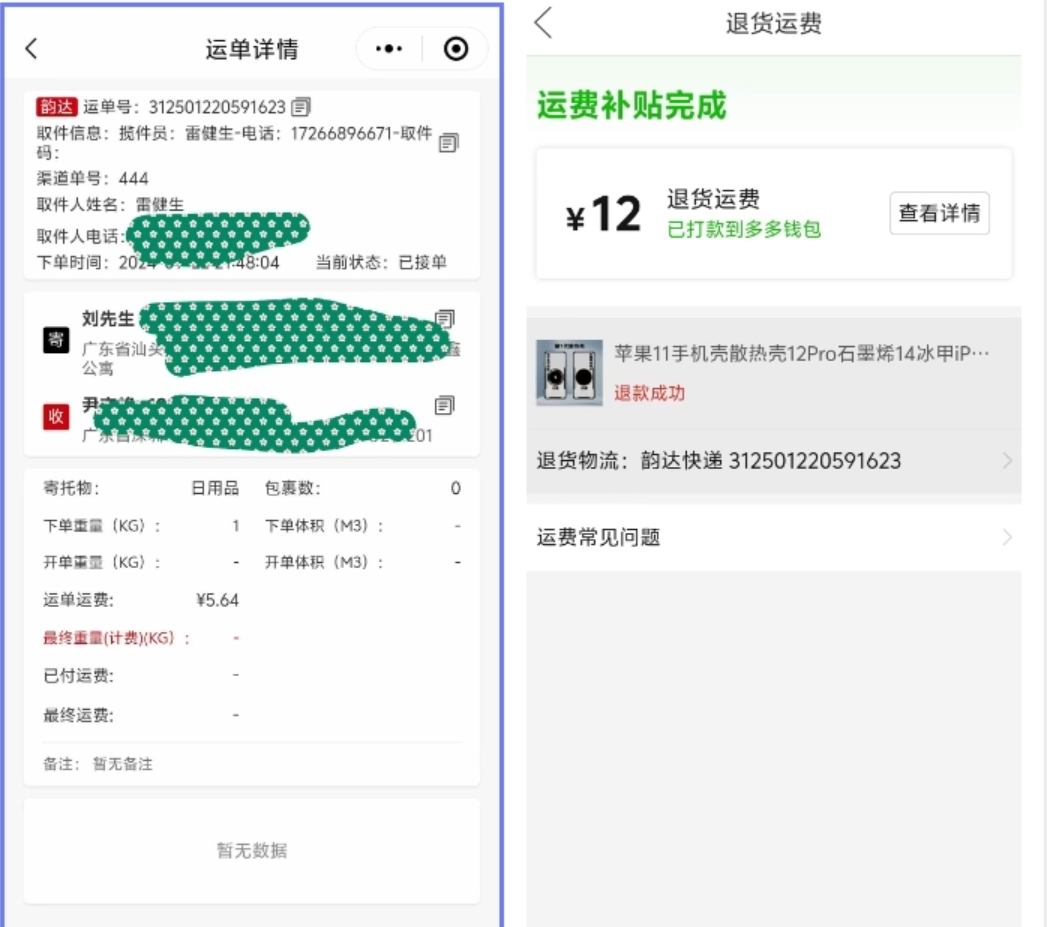This screenshot has width=1047, height=927.
Task: Copy the 取件信息 courier details
Action: click(x=448, y=143)
